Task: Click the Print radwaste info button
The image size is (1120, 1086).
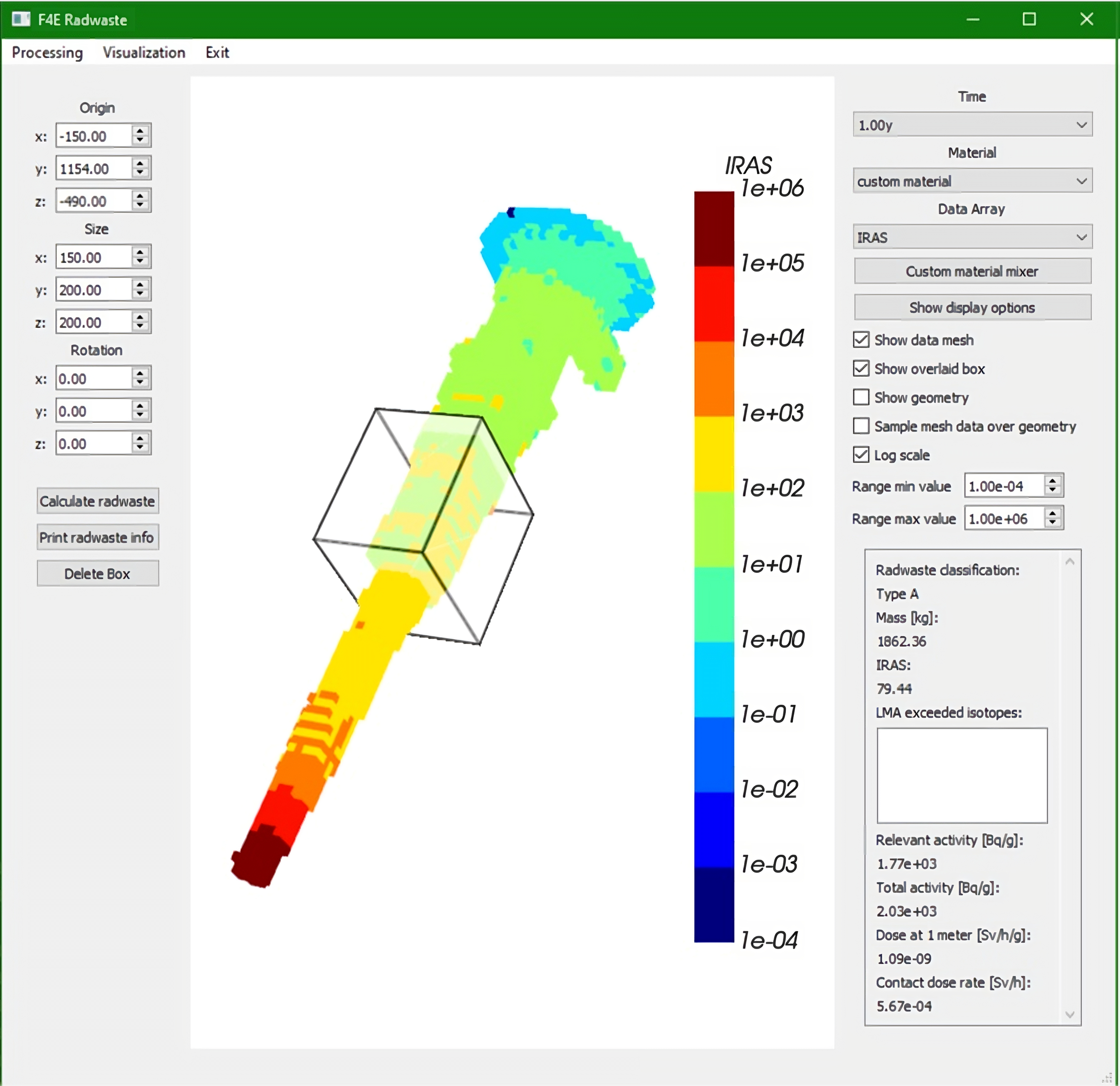Action: 98,538
